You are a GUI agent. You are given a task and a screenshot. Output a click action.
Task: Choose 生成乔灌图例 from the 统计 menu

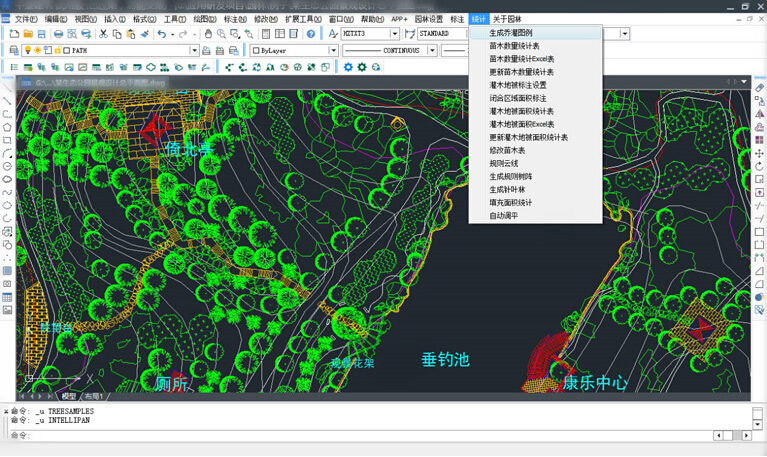[x=510, y=33]
